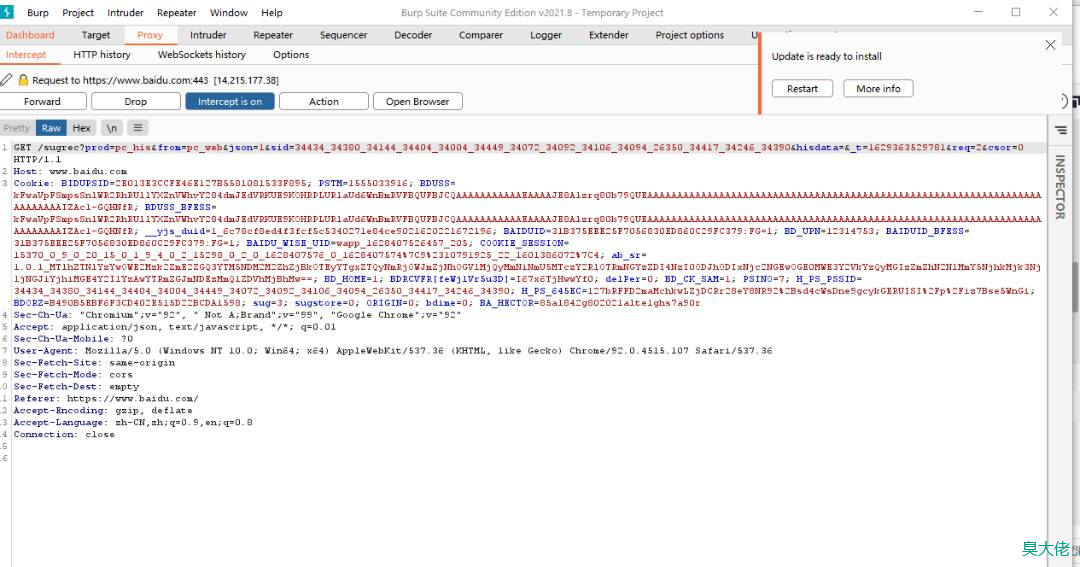The width and height of the screenshot is (1080, 567).
Task: Click the Accept-Language header line
Action: coord(133,422)
